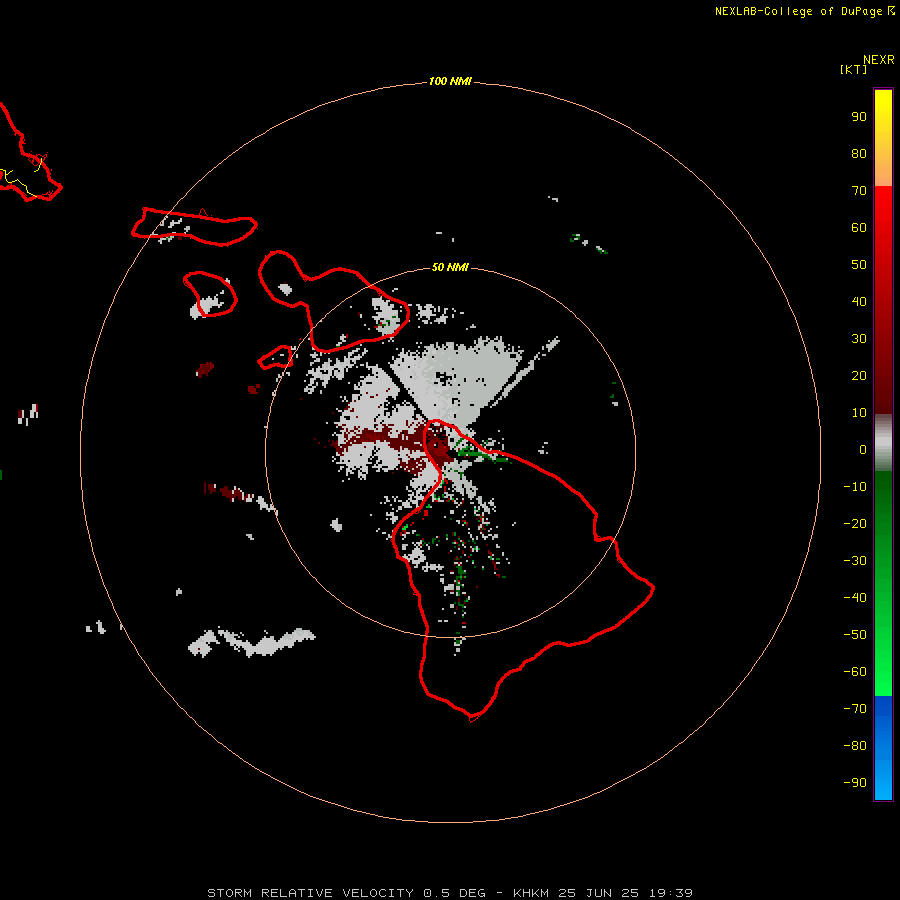Click the -20 scale label
This screenshot has width=900, height=900.
click(855, 524)
